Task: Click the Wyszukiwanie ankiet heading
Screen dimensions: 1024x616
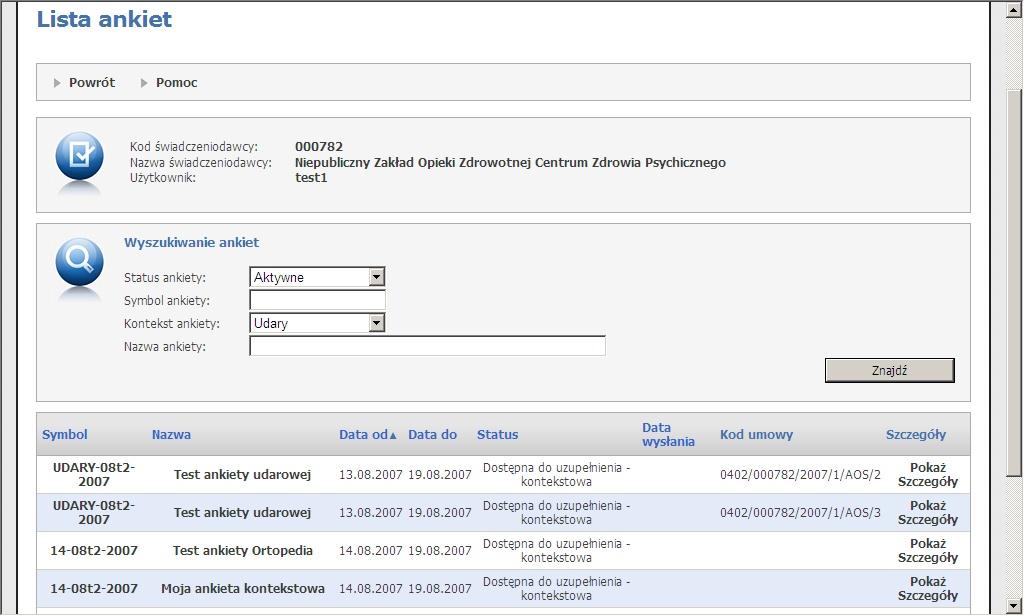Action: tap(191, 242)
